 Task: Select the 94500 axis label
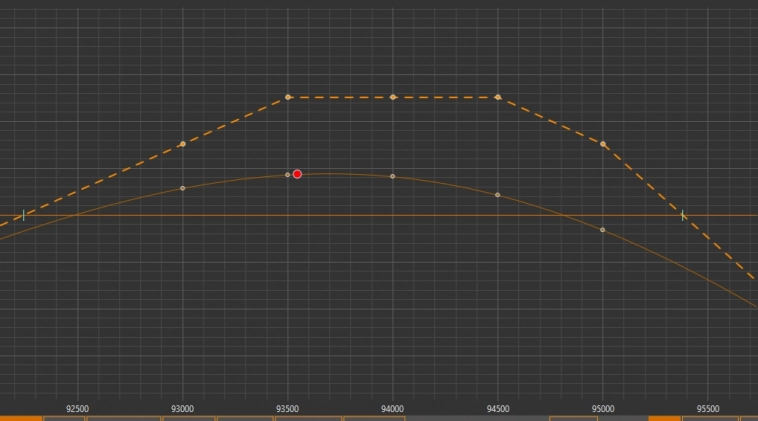pos(498,409)
